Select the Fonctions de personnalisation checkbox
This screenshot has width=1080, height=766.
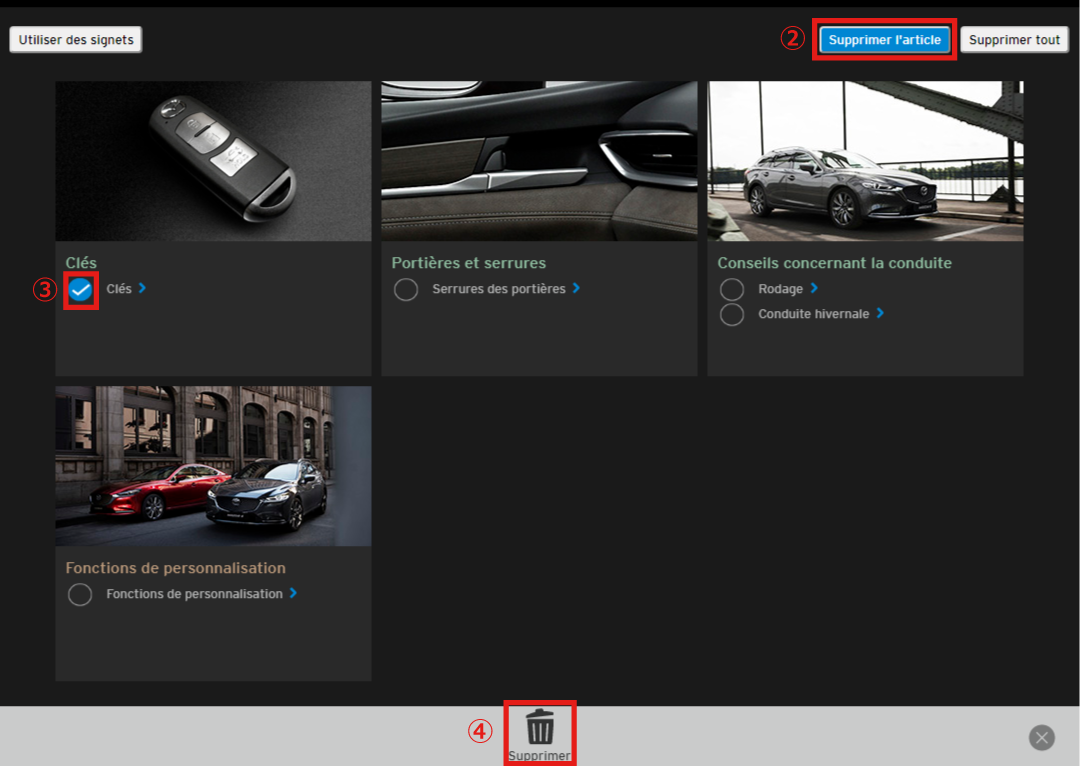pos(80,595)
